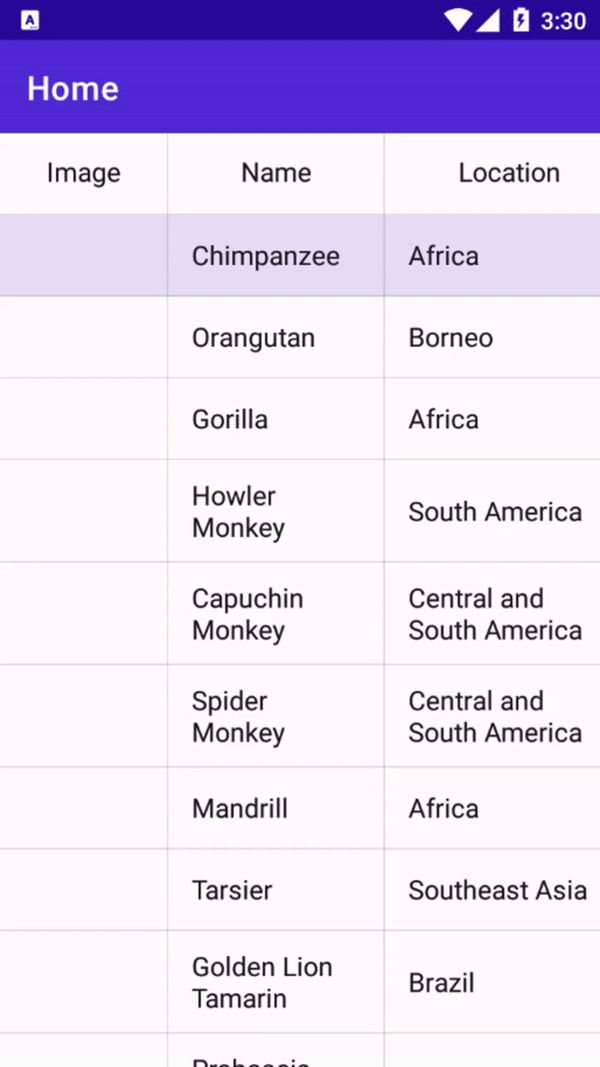Tap the keyboard indicator icon in status bar
The image size is (600, 1067).
[30, 20]
